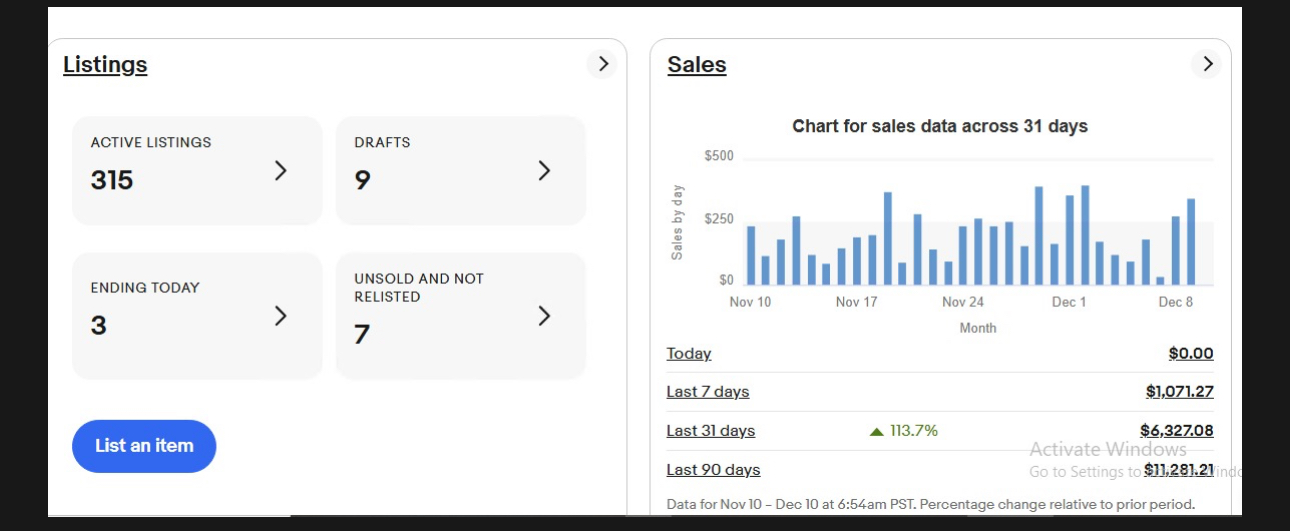Image resolution: width=1290 pixels, height=531 pixels.
Task: Select the Last 31 days link
Action: (x=711, y=431)
